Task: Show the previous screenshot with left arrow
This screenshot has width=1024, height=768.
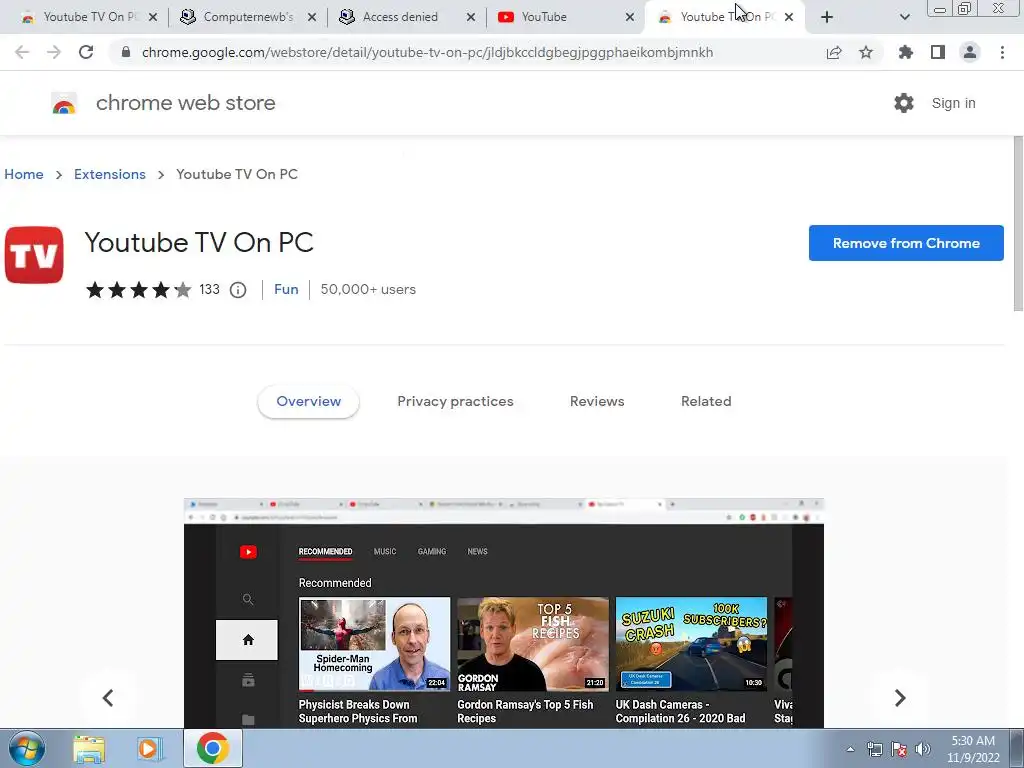Action: coord(108,697)
